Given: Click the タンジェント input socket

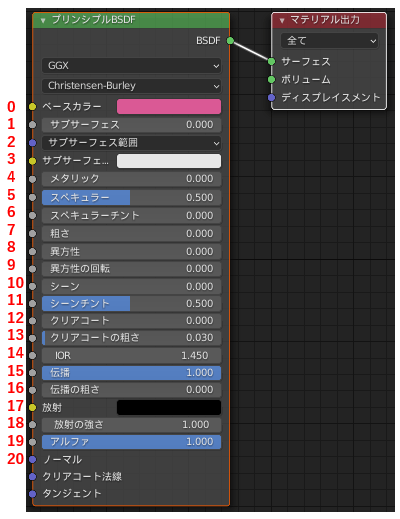Looking at the screenshot, I should [x=32, y=494].
